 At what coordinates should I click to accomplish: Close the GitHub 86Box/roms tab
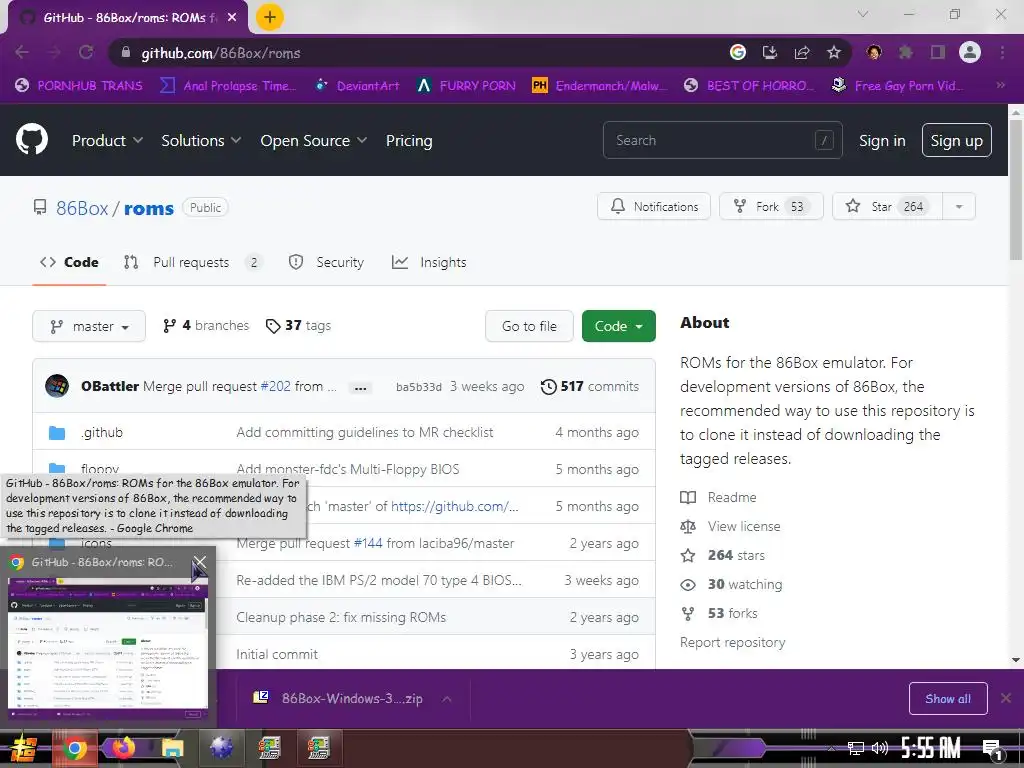click(x=232, y=18)
